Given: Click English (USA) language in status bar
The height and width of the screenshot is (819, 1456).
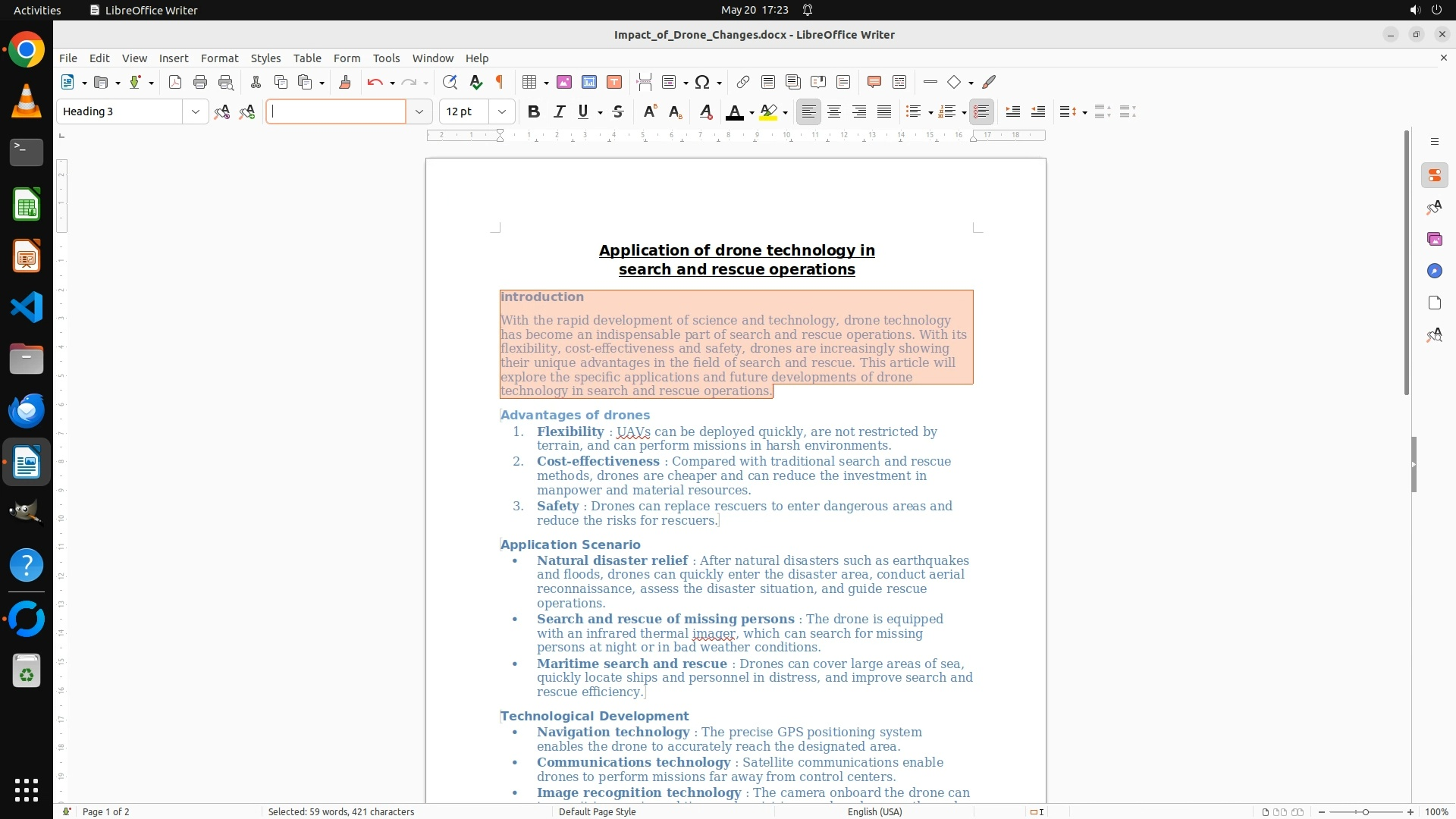Looking at the screenshot, I should pyautogui.click(x=874, y=811).
